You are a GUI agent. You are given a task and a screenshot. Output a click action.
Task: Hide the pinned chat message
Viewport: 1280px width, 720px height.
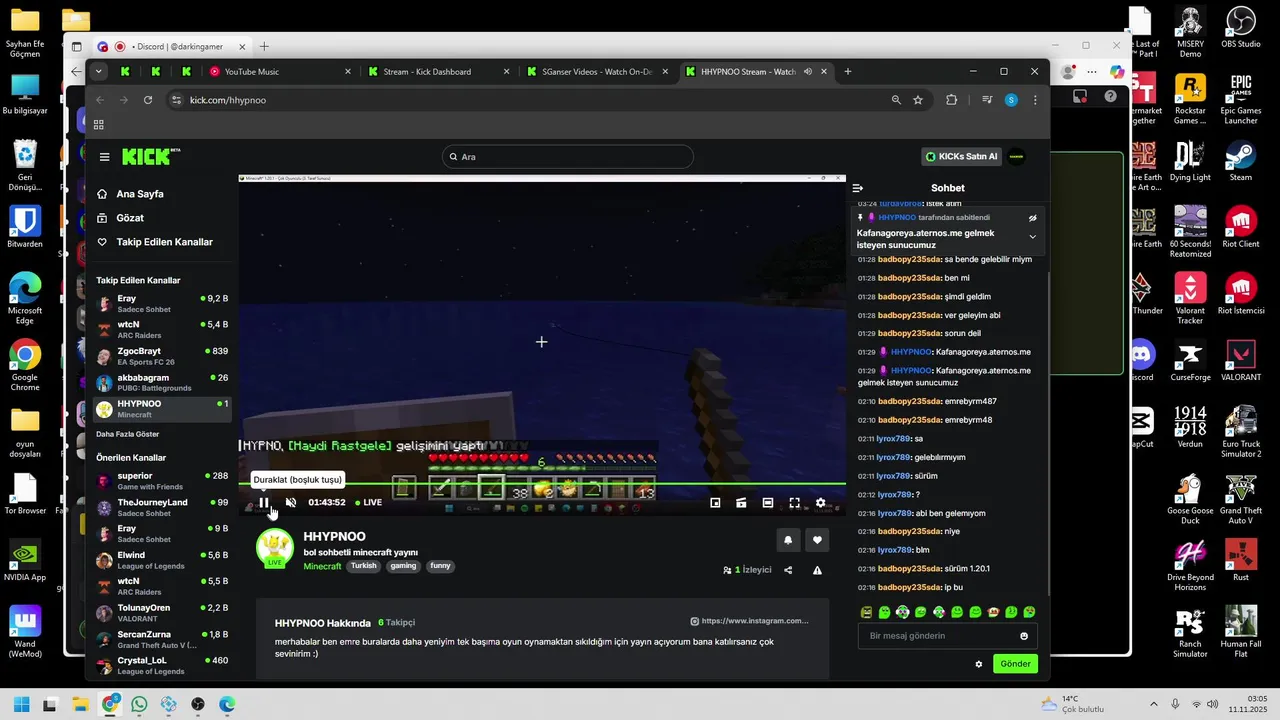(1033, 217)
